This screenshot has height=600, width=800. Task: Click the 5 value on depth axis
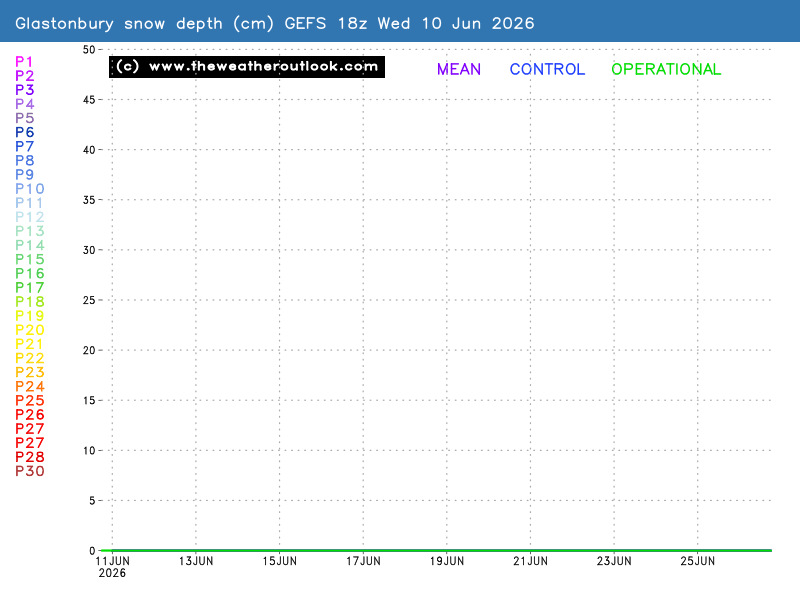coord(92,501)
